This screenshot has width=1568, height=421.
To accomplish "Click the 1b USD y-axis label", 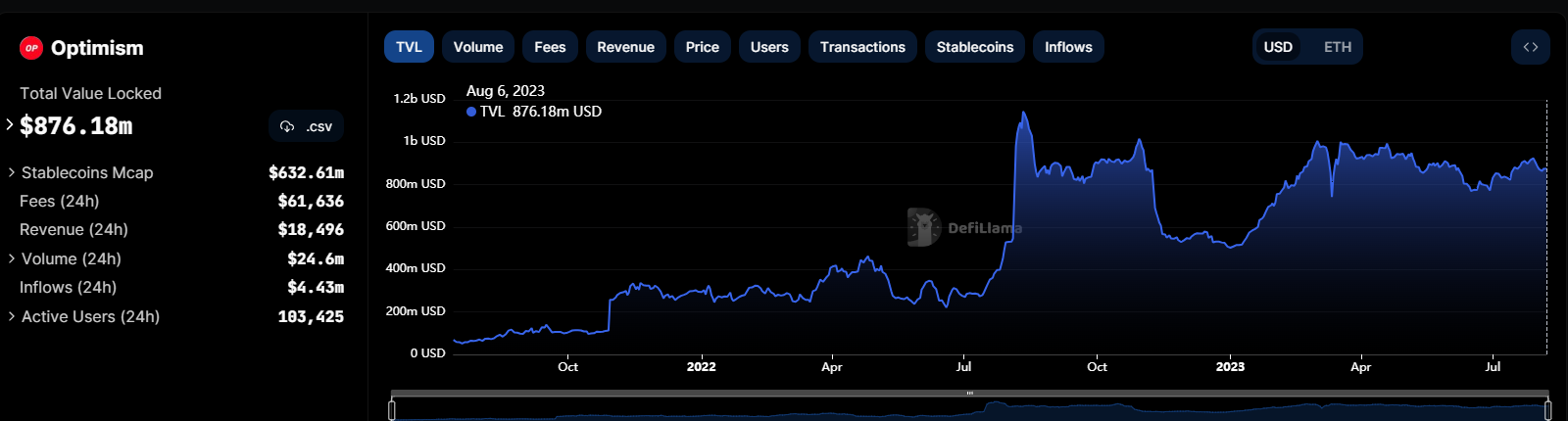I will point(424,140).
